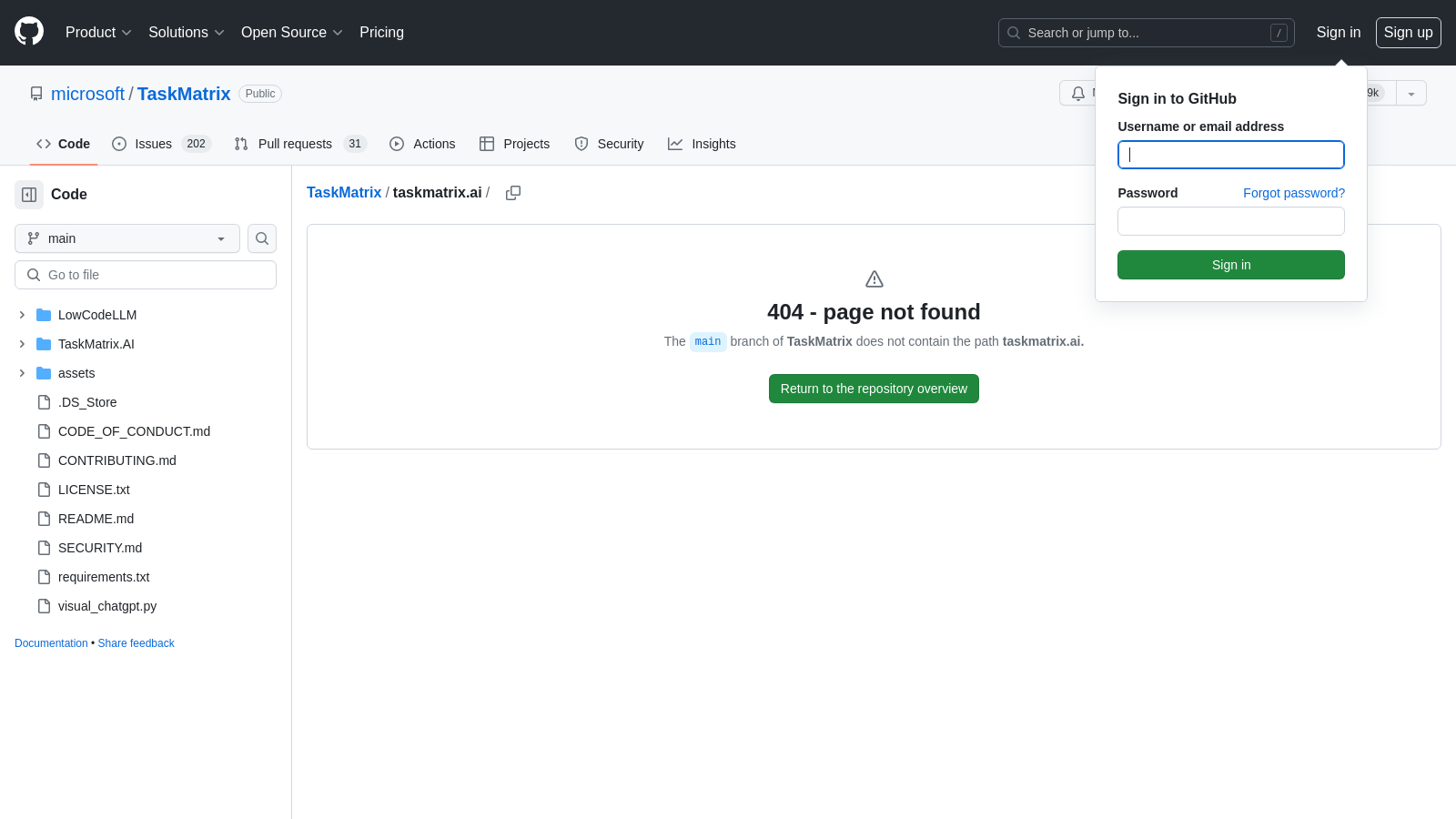
Task: Click the pull request branch icon
Action: click(240, 144)
